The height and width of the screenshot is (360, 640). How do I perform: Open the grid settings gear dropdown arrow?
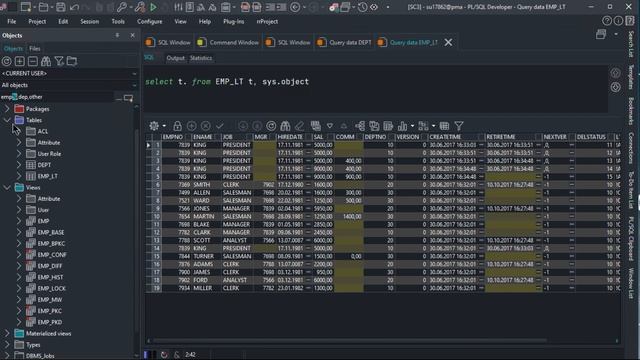coord(164,126)
